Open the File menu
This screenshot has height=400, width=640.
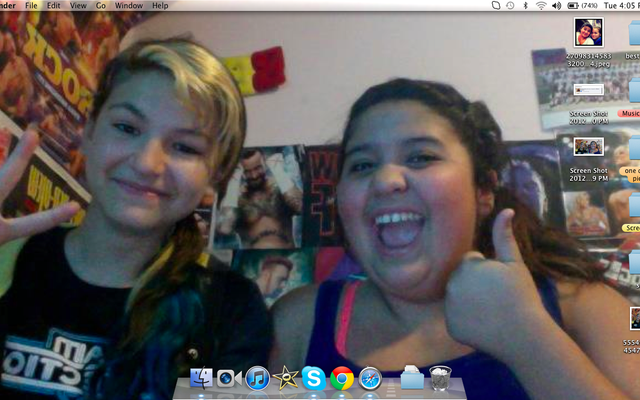pos(32,6)
